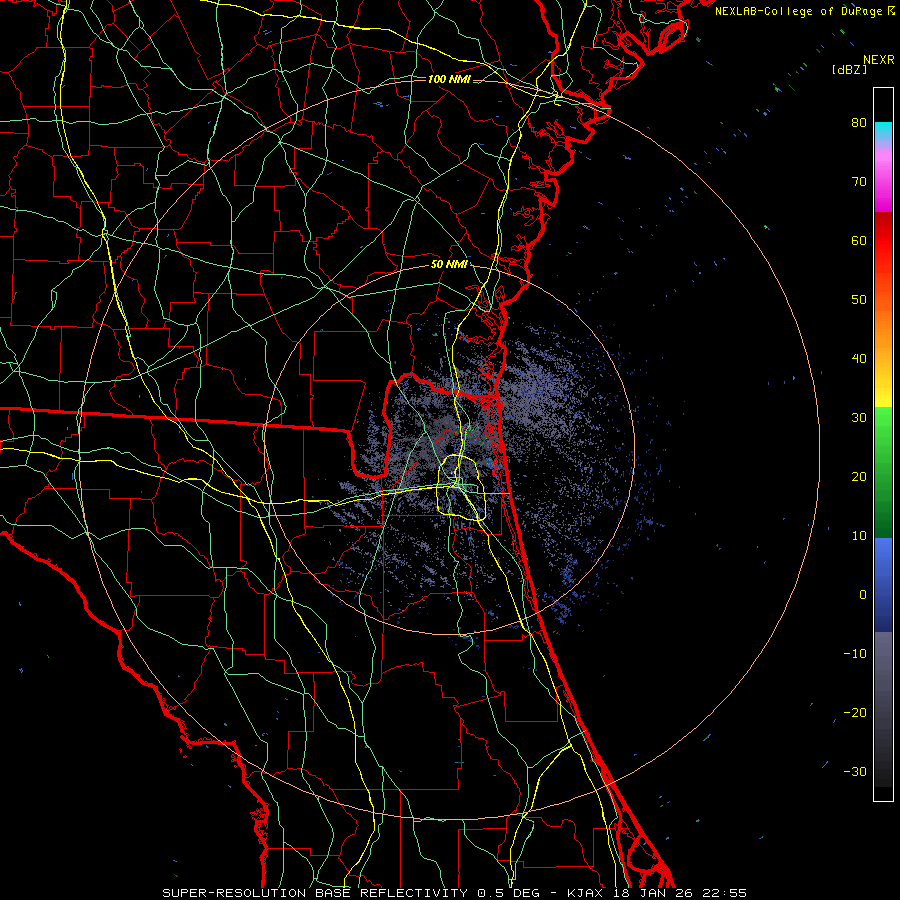
Task: Click the 60 value on the dBZ scale
Action: tap(859, 240)
